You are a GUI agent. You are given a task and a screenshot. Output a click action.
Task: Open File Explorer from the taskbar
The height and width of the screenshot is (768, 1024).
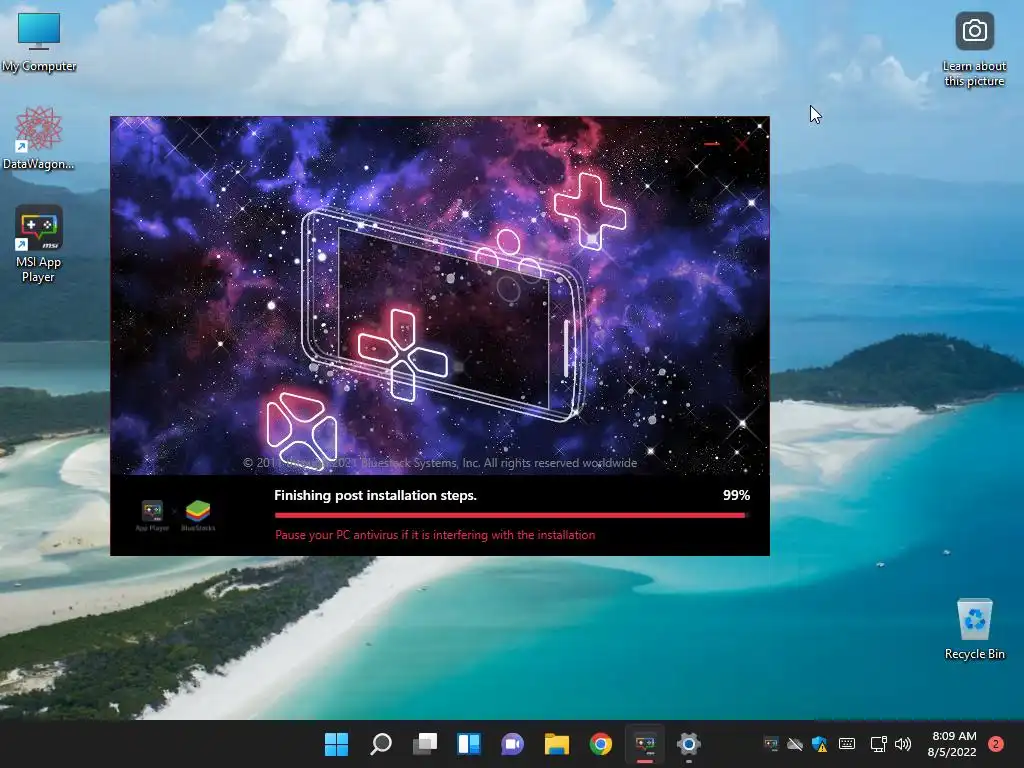coord(557,744)
